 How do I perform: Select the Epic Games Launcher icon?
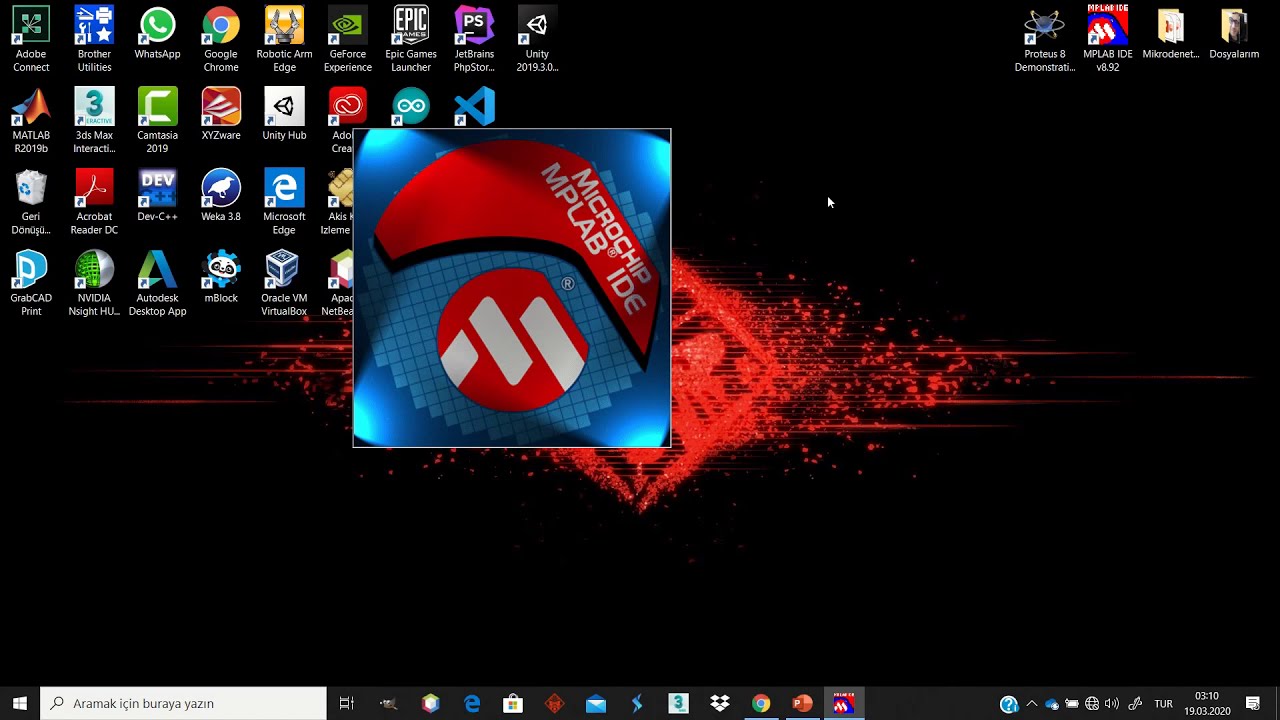click(411, 40)
